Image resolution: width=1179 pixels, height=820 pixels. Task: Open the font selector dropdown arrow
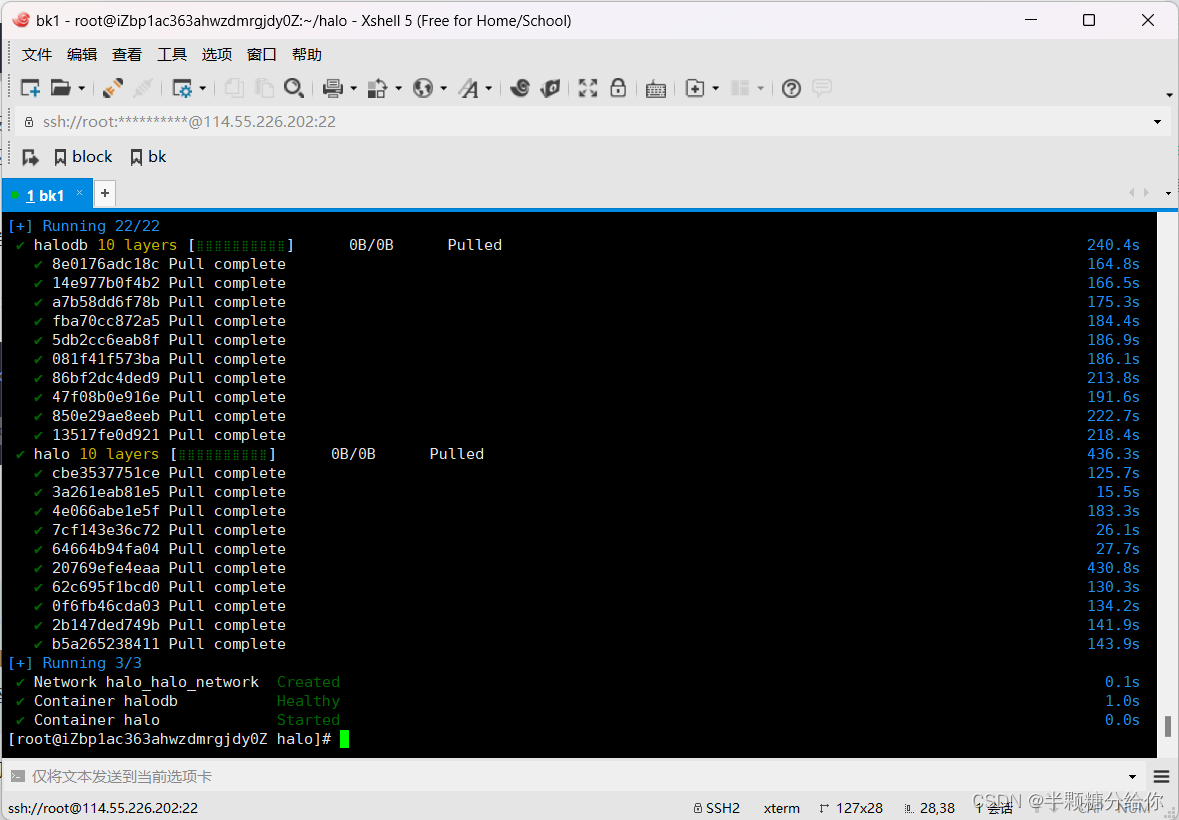click(x=489, y=88)
